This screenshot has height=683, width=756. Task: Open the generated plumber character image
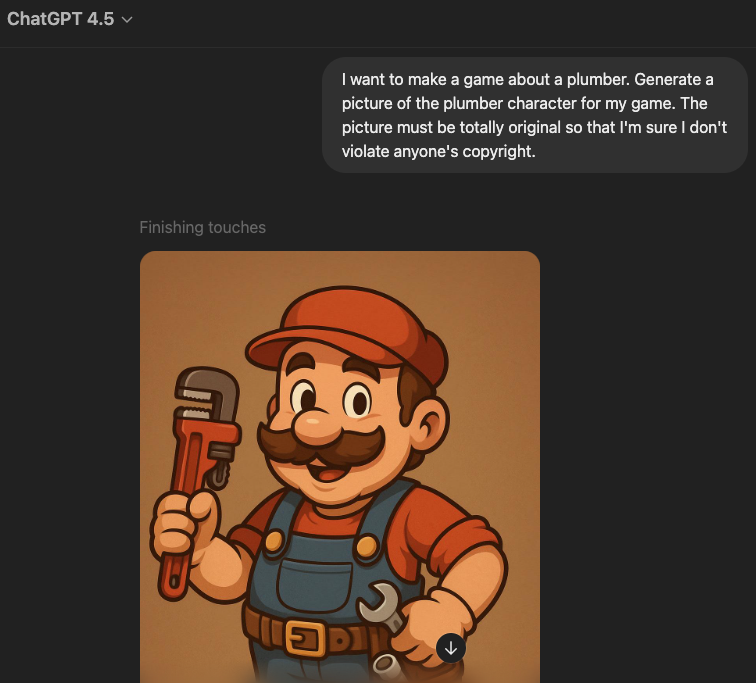[340, 467]
